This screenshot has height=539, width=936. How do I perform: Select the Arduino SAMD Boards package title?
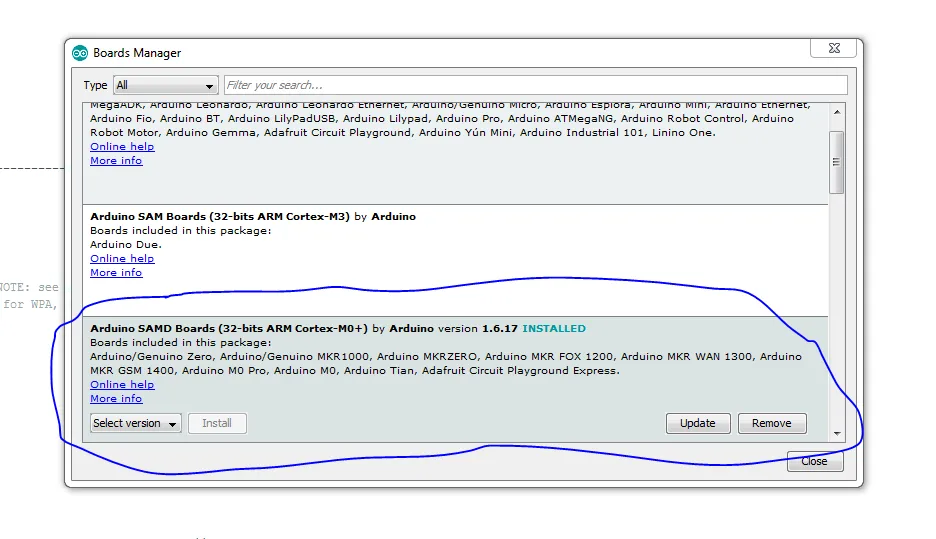pos(229,329)
